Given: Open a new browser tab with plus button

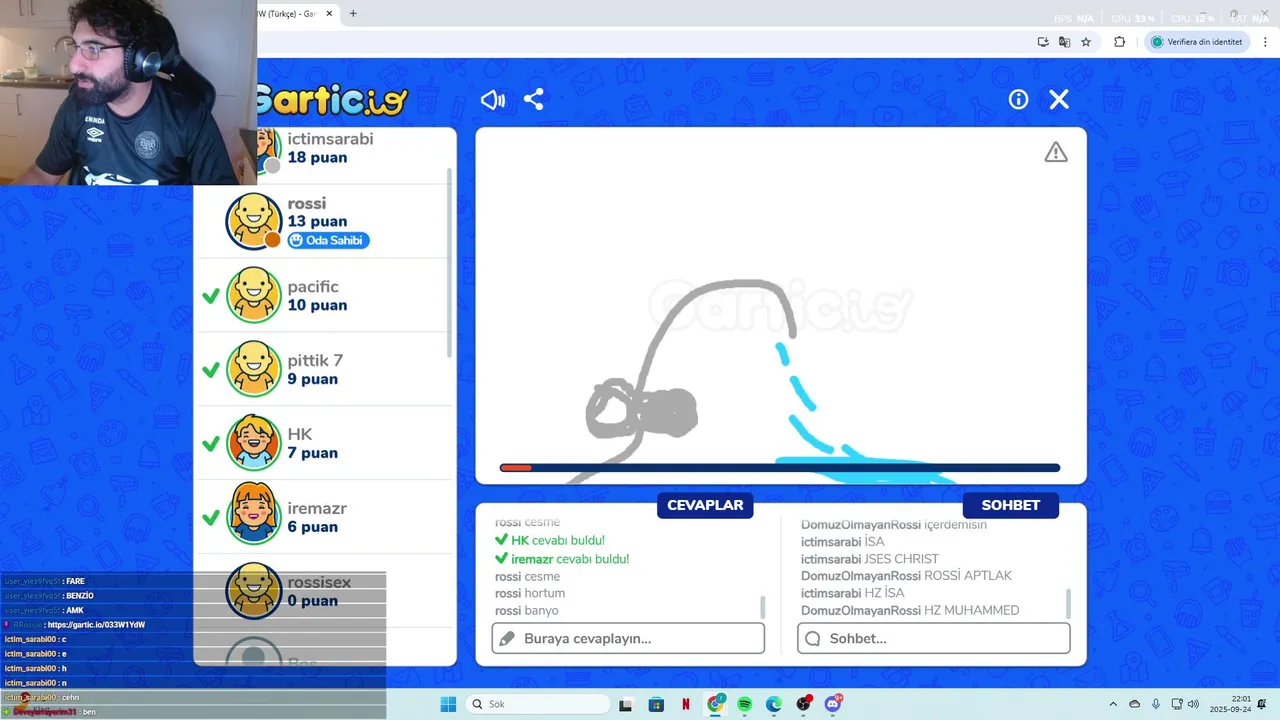Looking at the screenshot, I should (x=353, y=14).
